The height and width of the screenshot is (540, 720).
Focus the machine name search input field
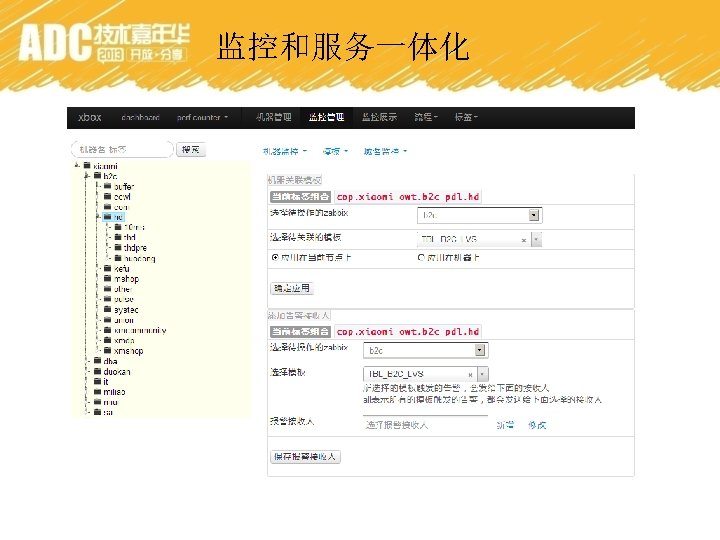(122, 149)
